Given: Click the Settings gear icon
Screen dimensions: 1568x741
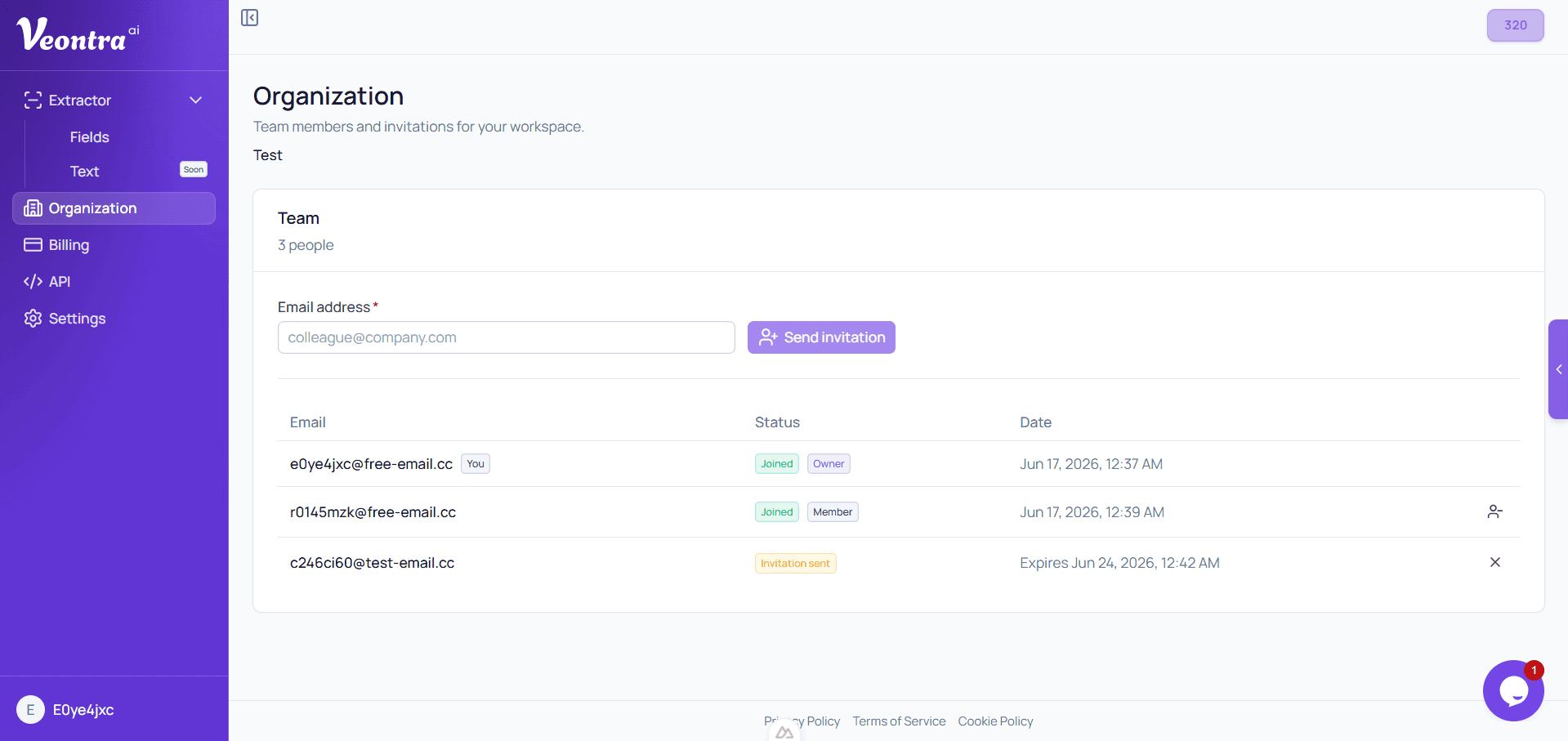Looking at the screenshot, I should pos(33,319).
